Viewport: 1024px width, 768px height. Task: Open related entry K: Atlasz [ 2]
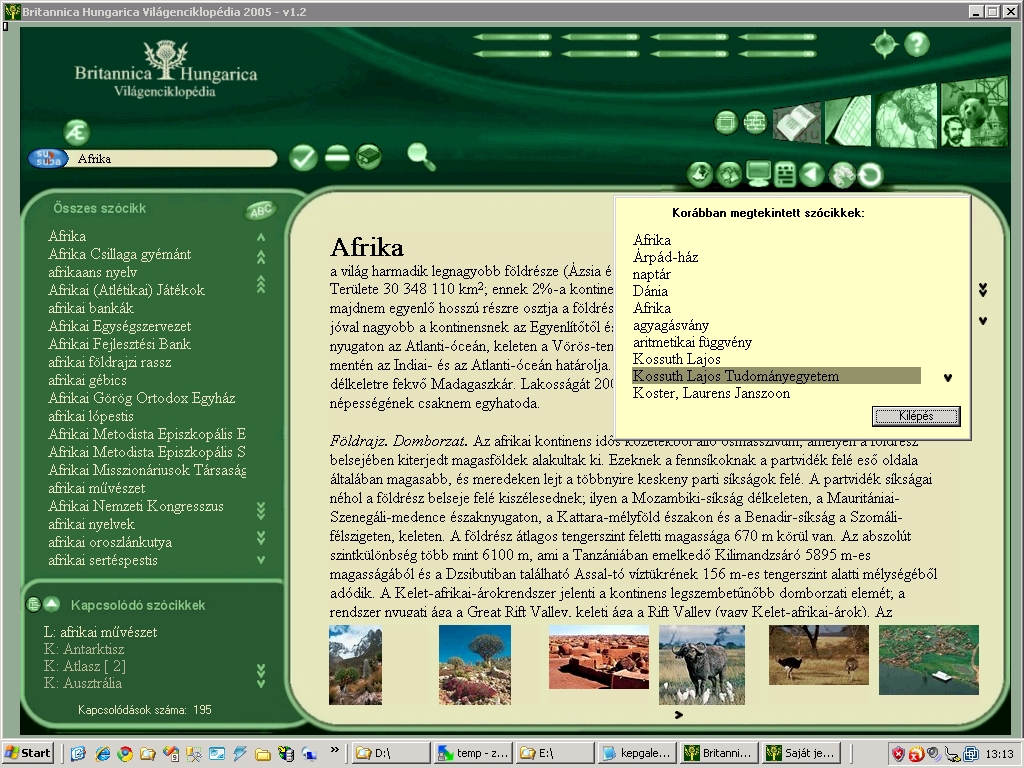point(85,666)
